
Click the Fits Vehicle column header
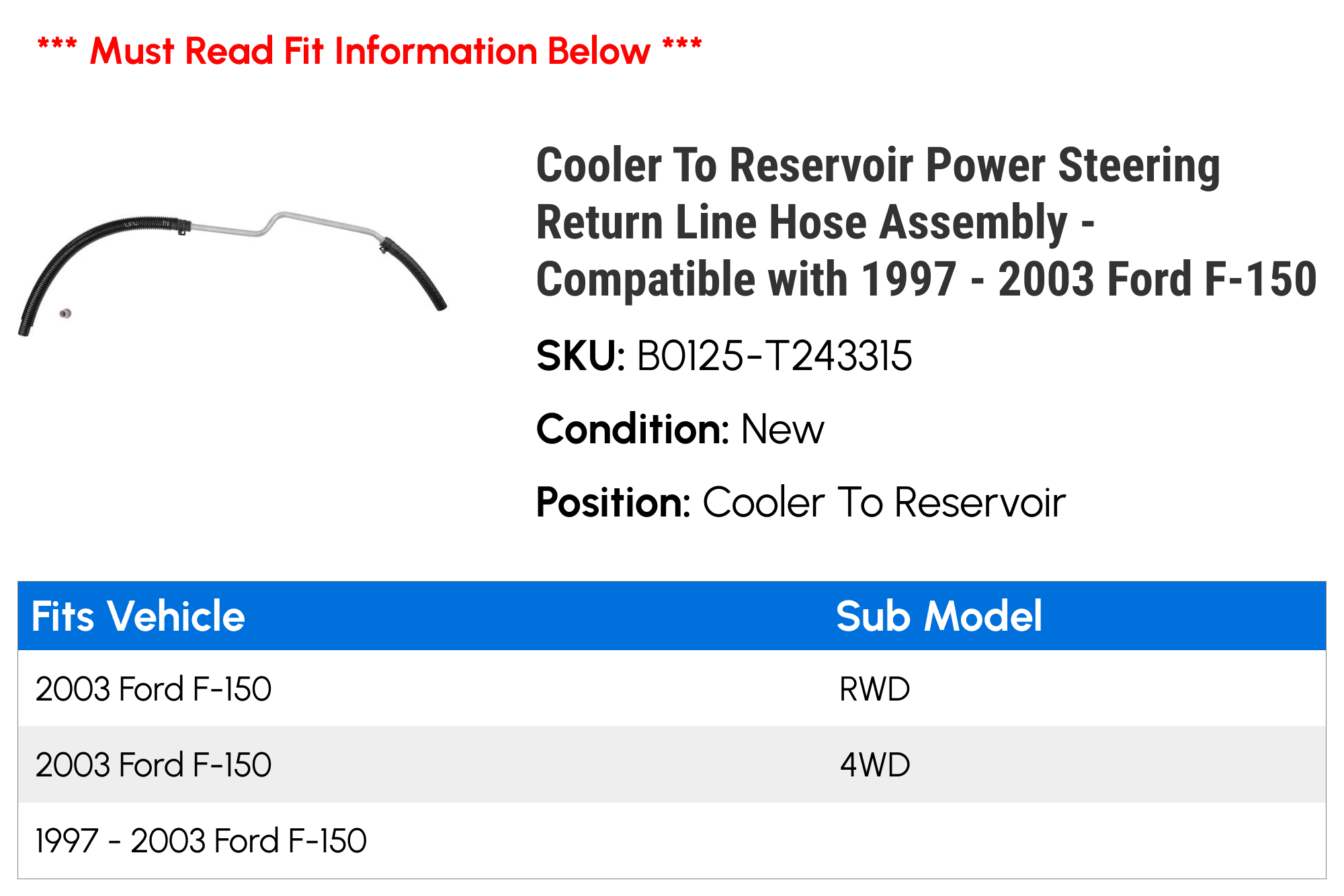(138, 616)
